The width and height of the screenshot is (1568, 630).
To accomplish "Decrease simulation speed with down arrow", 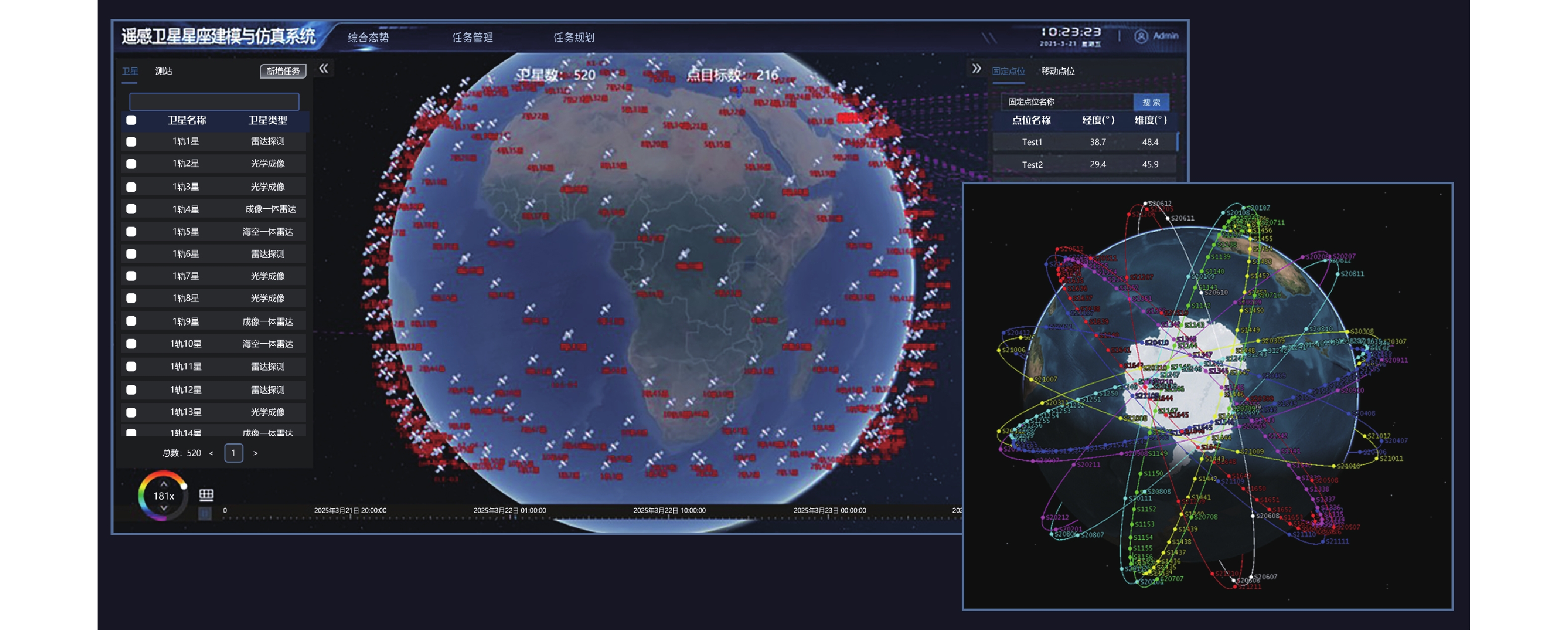I will (x=164, y=508).
